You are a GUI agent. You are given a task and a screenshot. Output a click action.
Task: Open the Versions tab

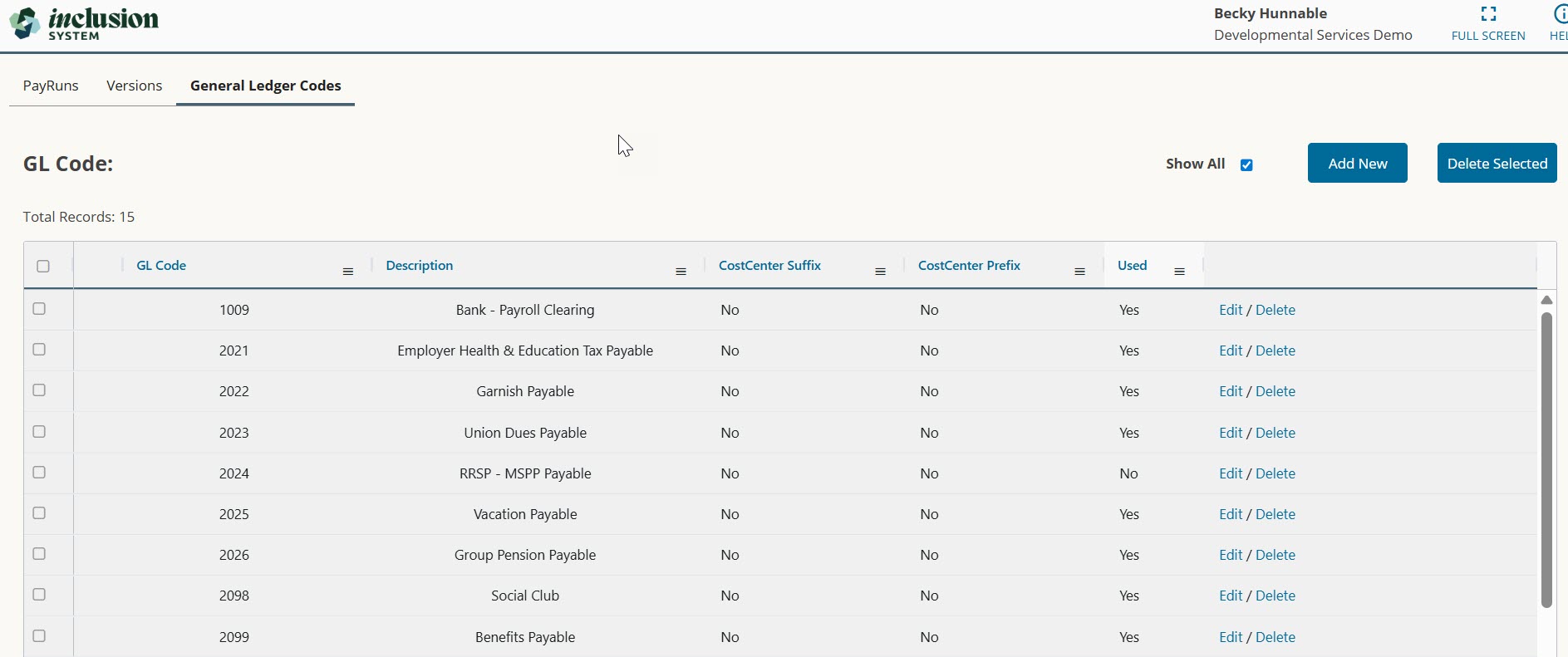pos(135,86)
